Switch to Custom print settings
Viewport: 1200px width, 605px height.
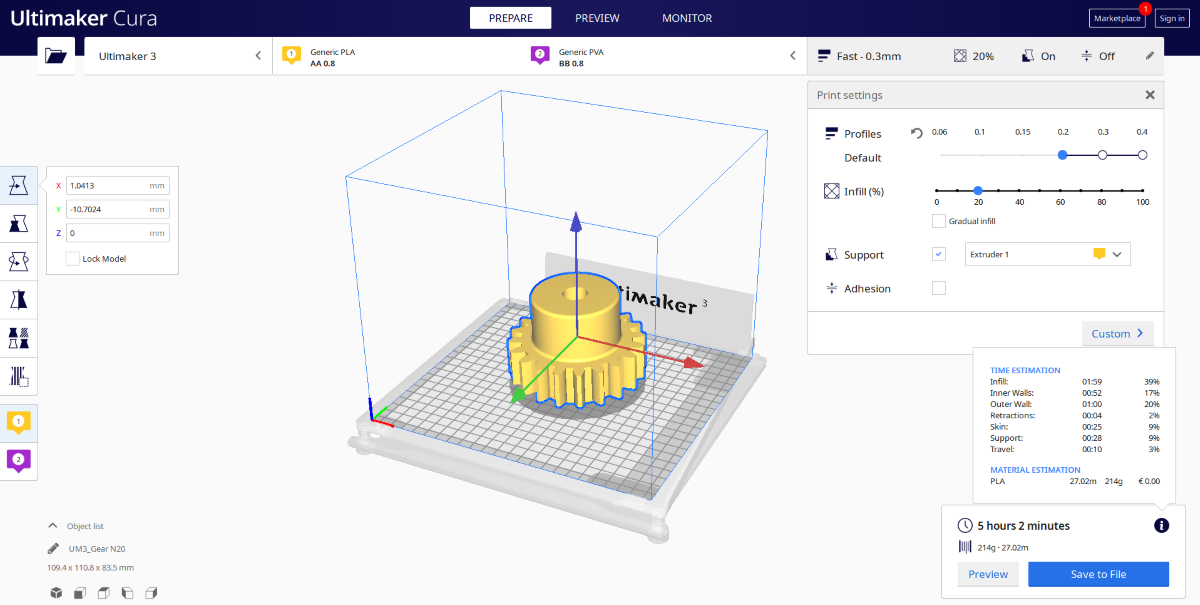[1117, 334]
